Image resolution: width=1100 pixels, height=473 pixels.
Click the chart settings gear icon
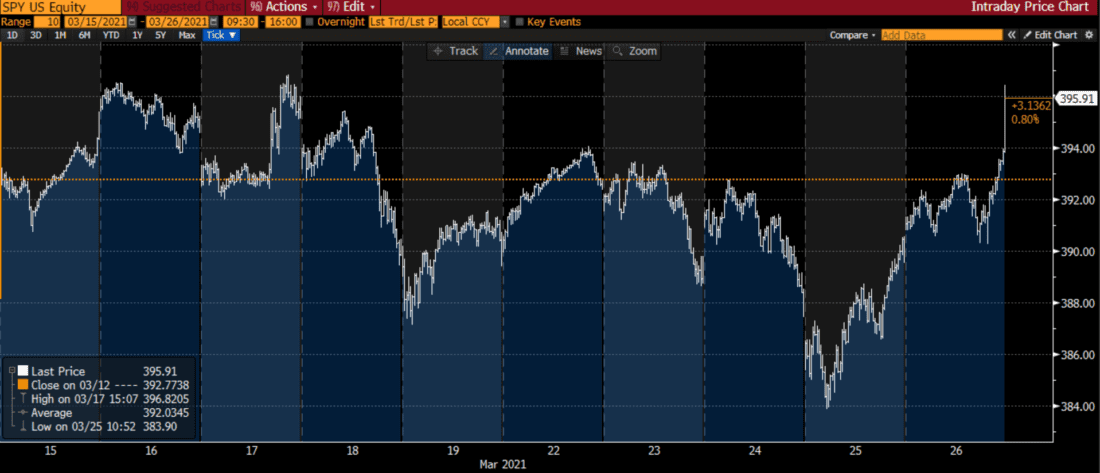(x=1088, y=35)
